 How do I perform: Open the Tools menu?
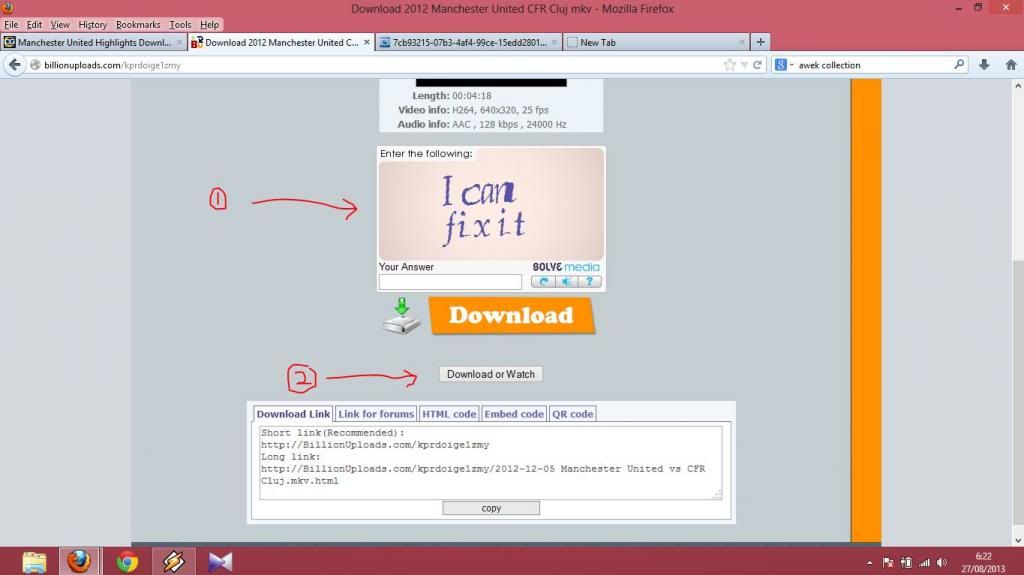(x=180, y=25)
